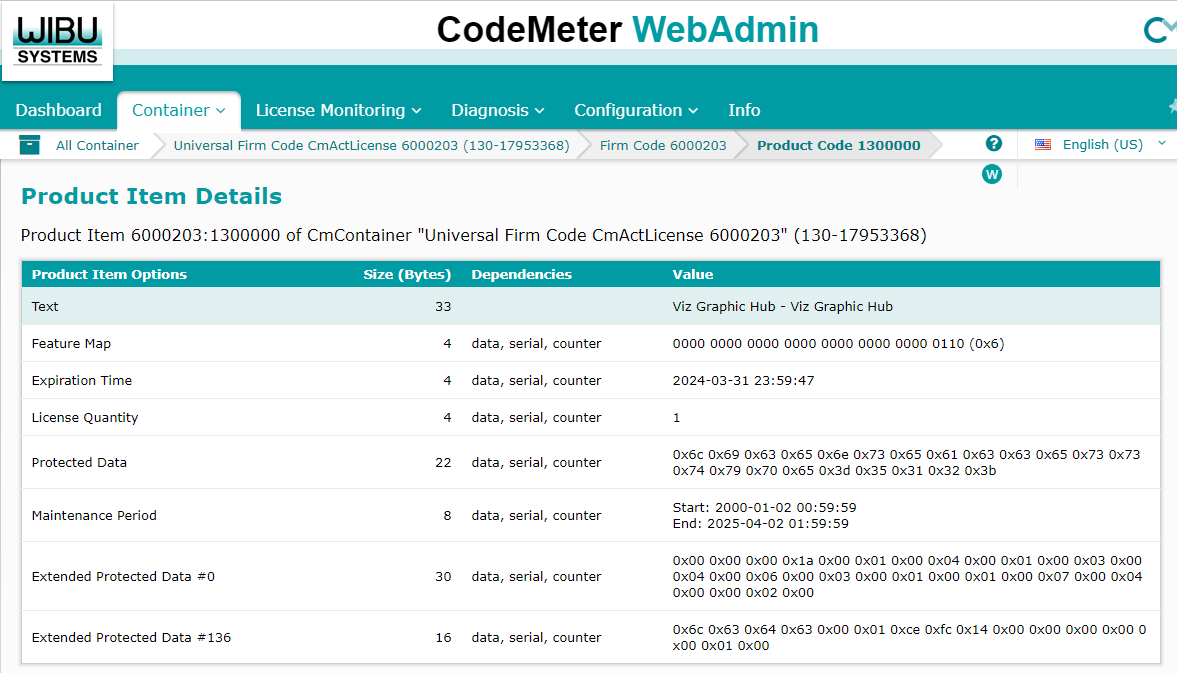
Task: Open the Info menu item
Action: 744,110
